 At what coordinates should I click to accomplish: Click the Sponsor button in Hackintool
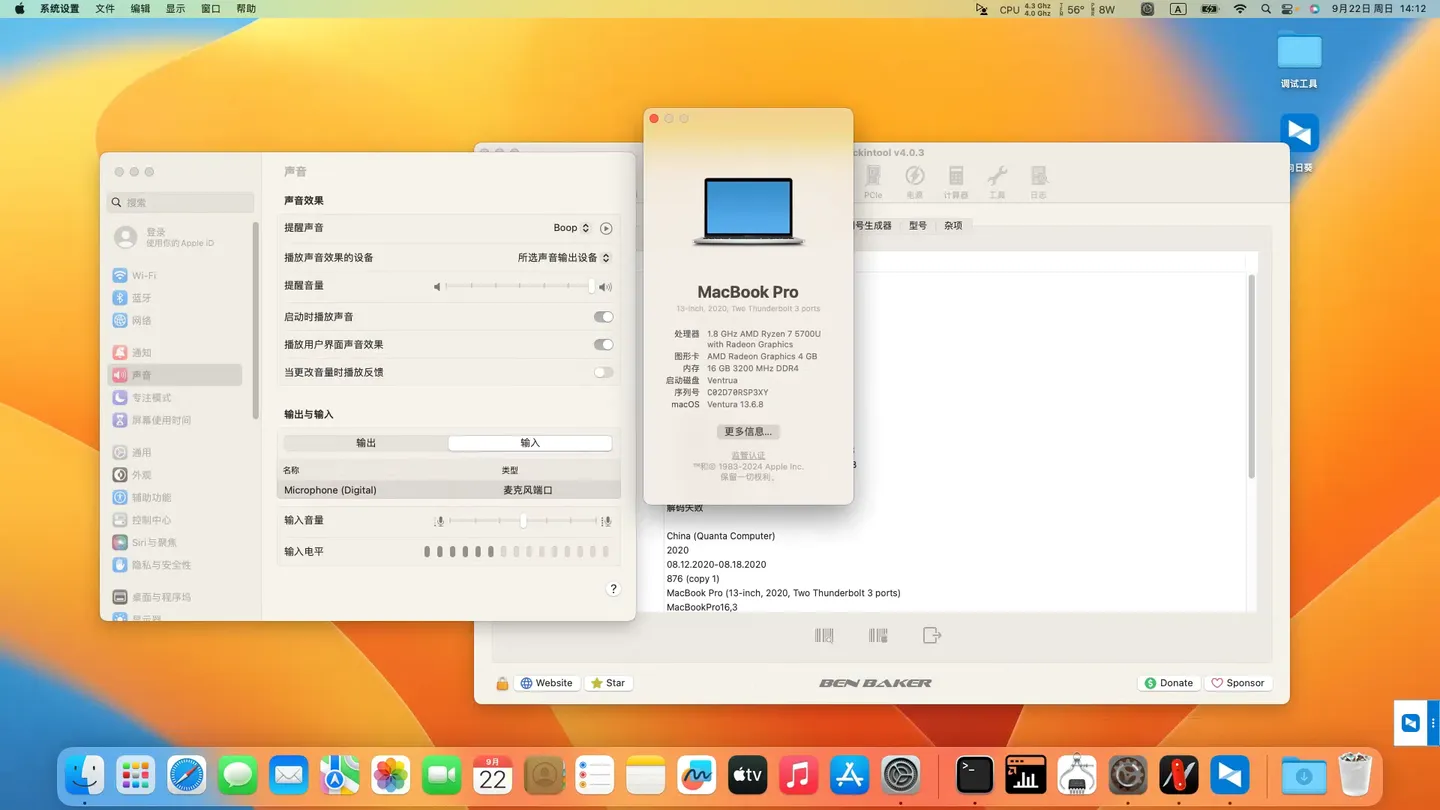[1238, 682]
